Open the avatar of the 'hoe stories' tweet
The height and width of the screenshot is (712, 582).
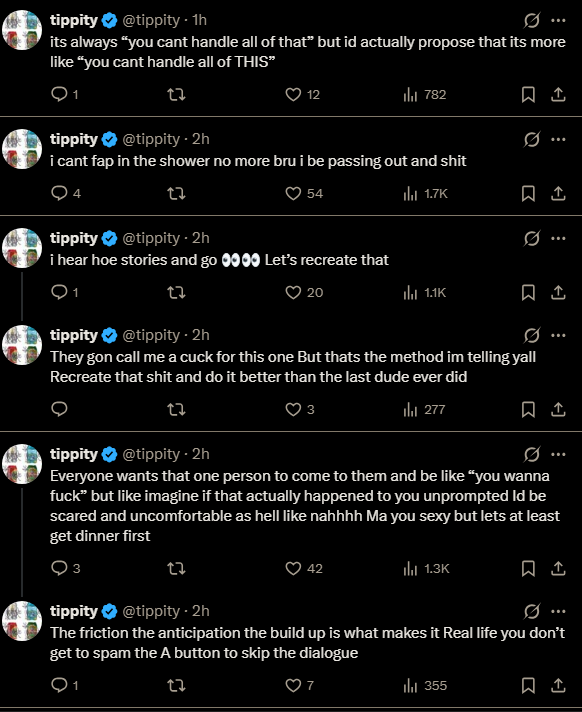click(22, 248)
